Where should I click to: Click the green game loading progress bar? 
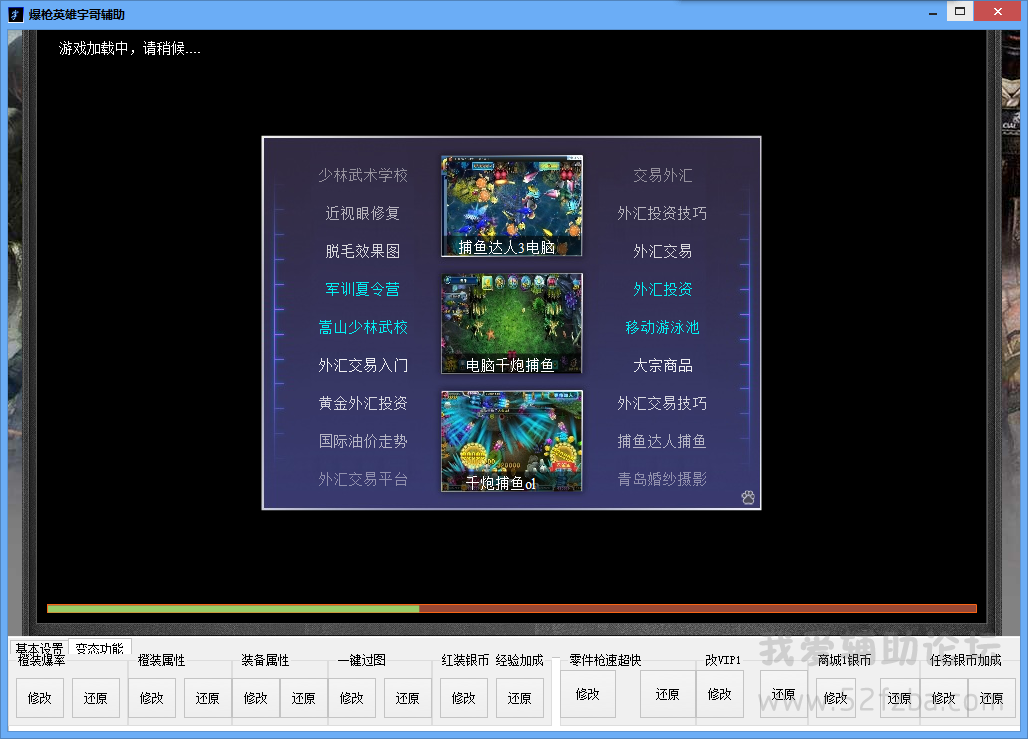pos(512,609)
